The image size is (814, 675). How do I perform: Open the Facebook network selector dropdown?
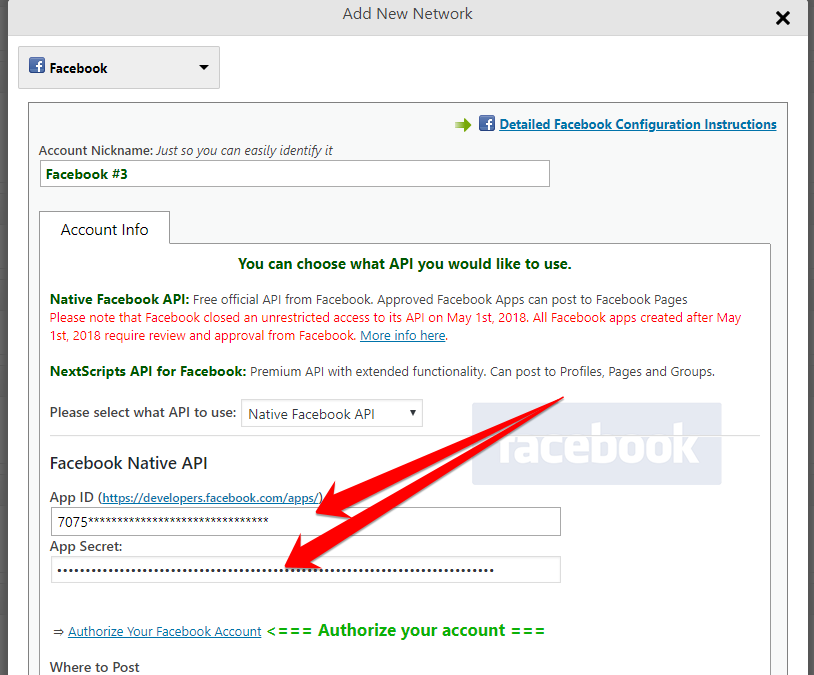coord(119,68)
